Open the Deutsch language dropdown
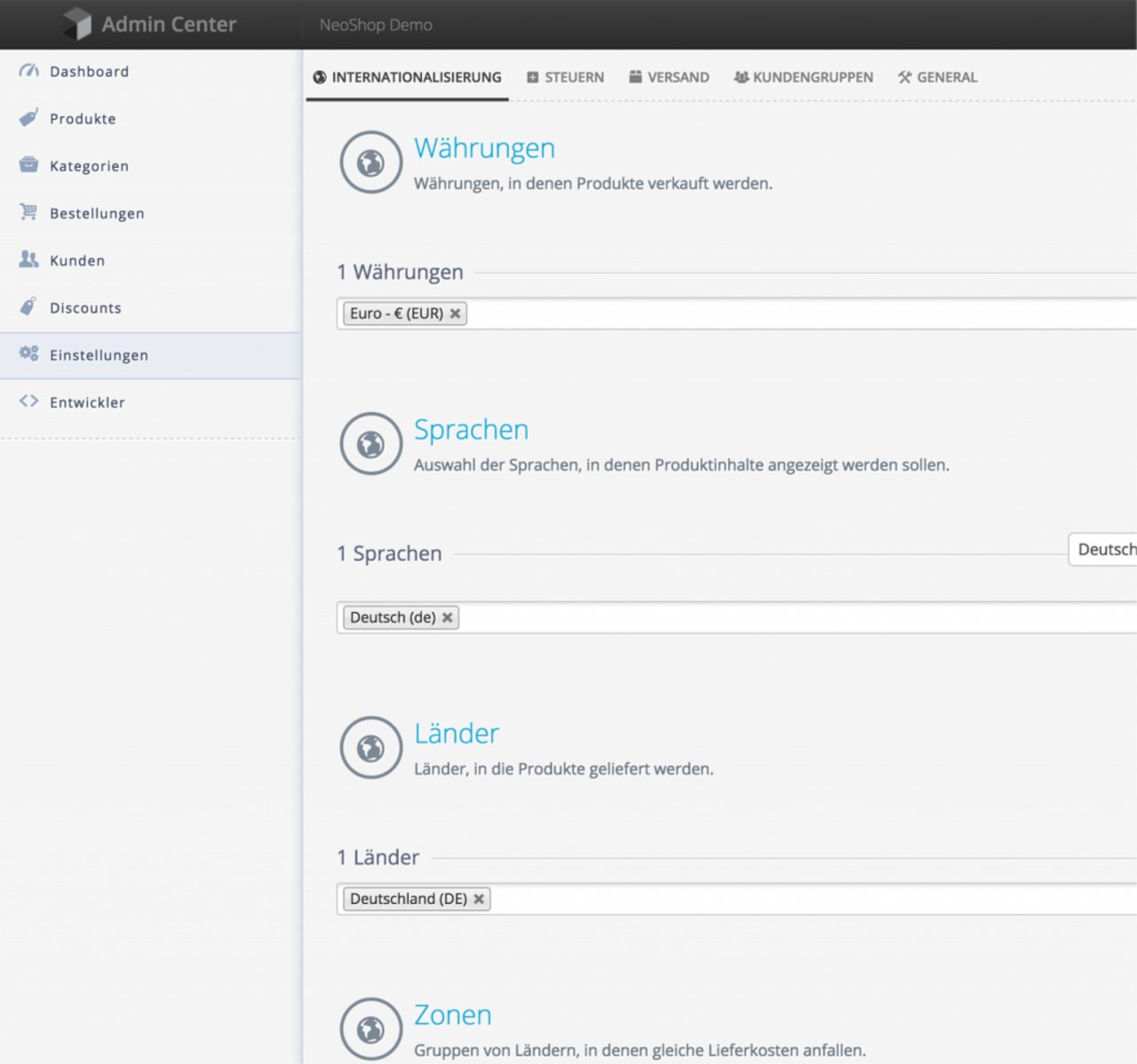The image size is (1137, 1064). pos(1103,550)
